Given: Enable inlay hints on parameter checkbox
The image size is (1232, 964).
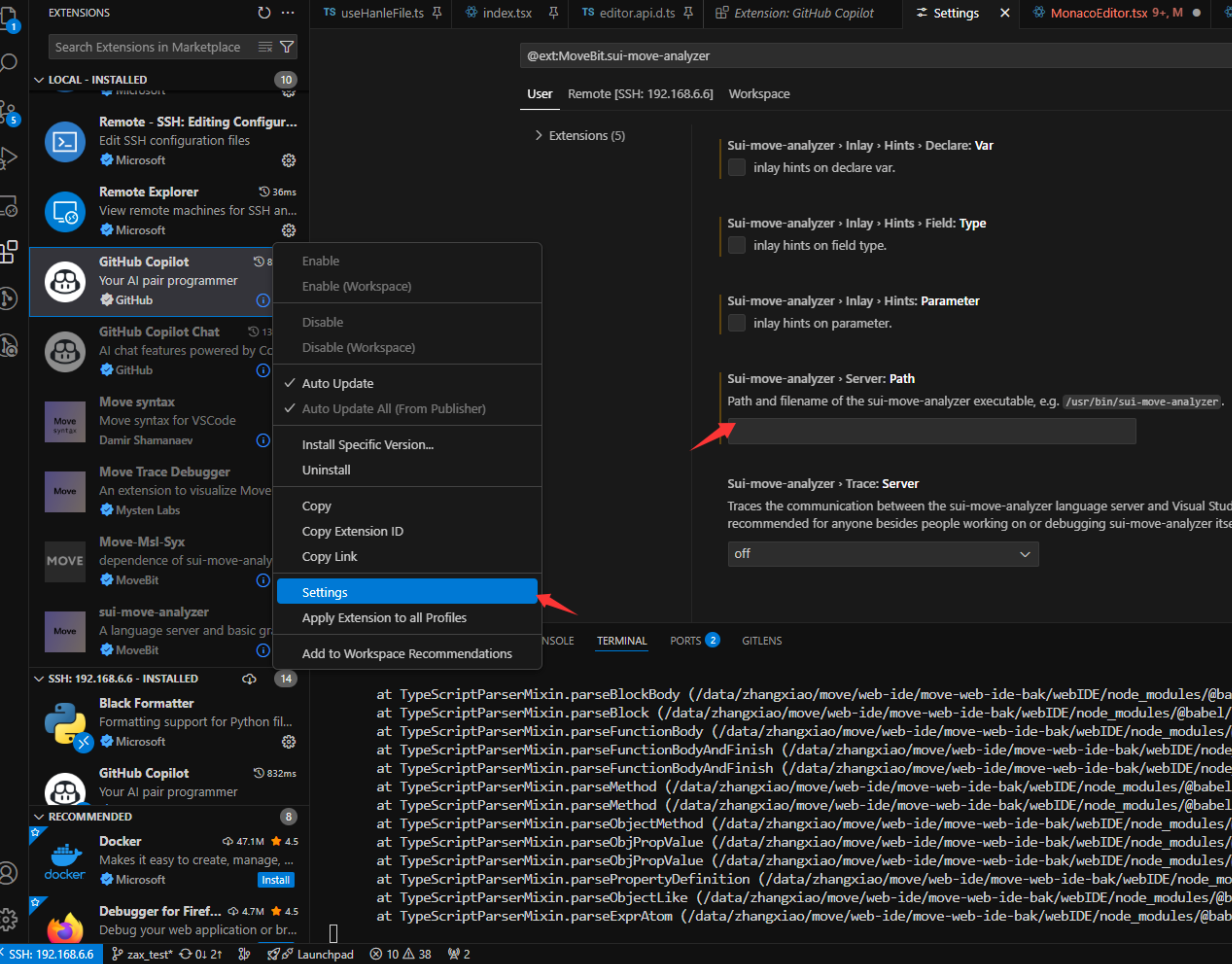Looking at the screenshot, I should pos(737,323).
